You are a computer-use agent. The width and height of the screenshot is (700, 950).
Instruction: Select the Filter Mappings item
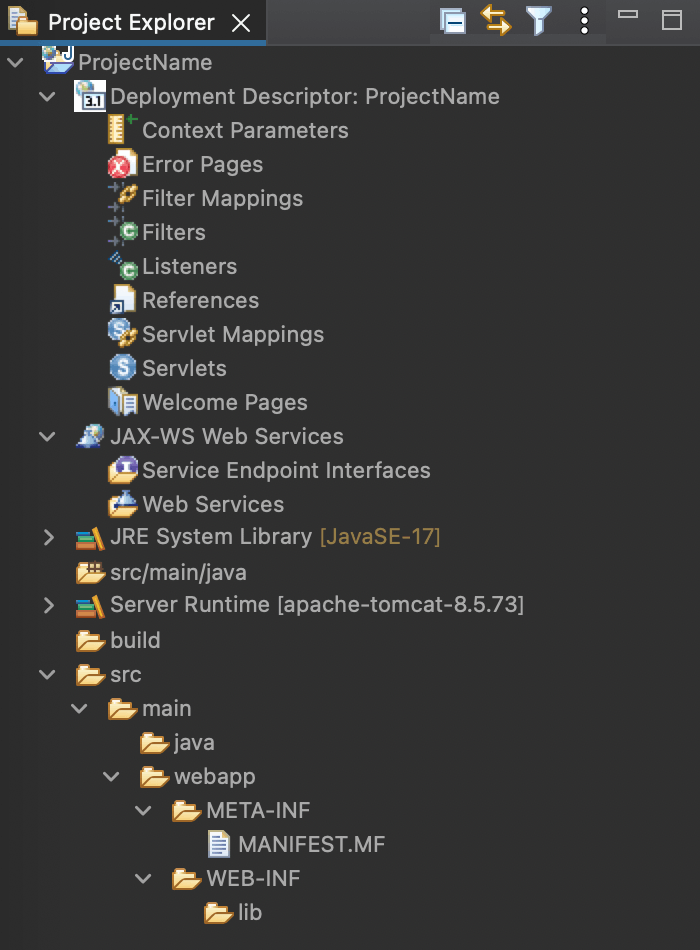click(x=205, y=198)
